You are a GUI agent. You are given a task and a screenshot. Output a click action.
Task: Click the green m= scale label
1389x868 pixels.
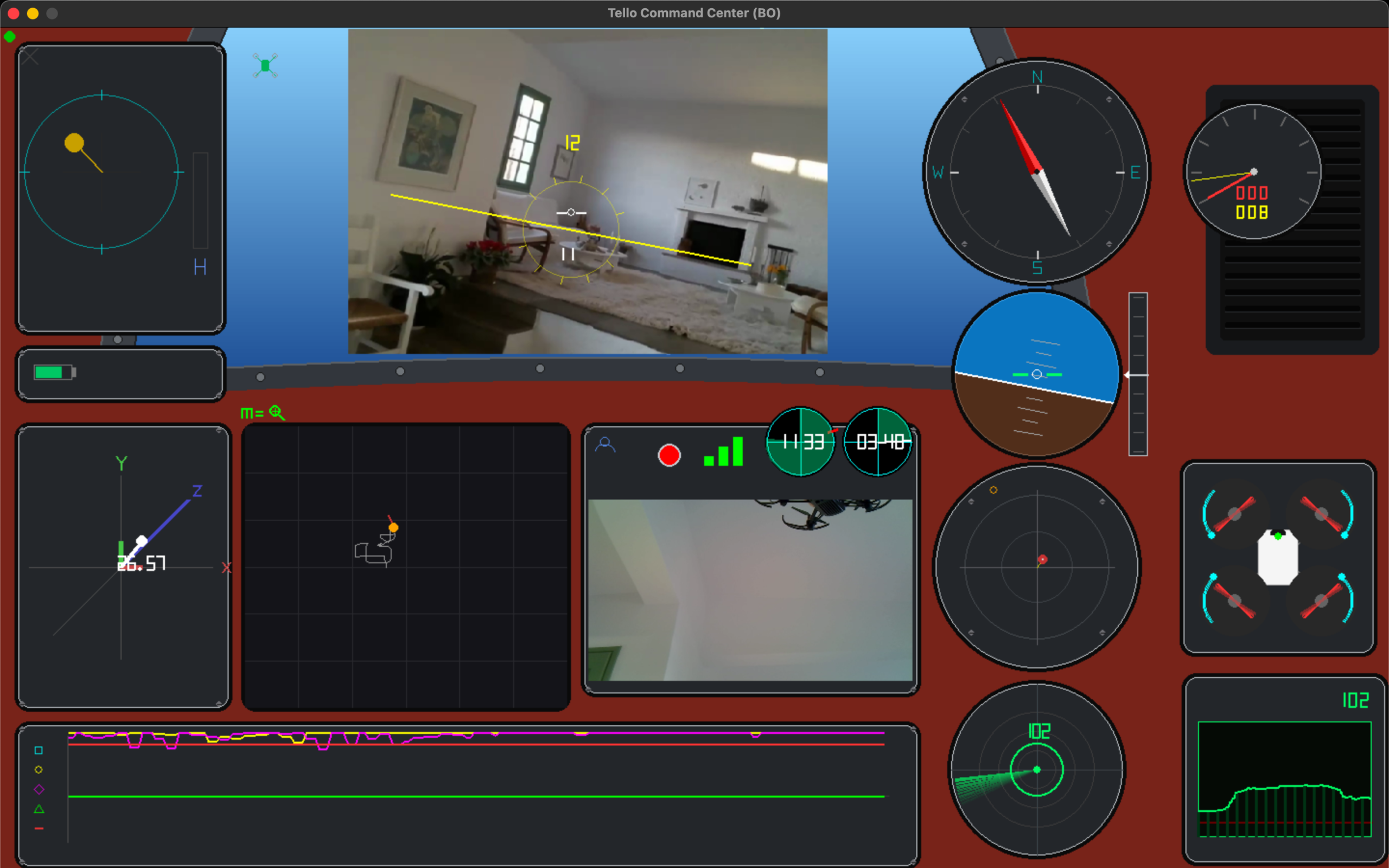pos(251,413)
